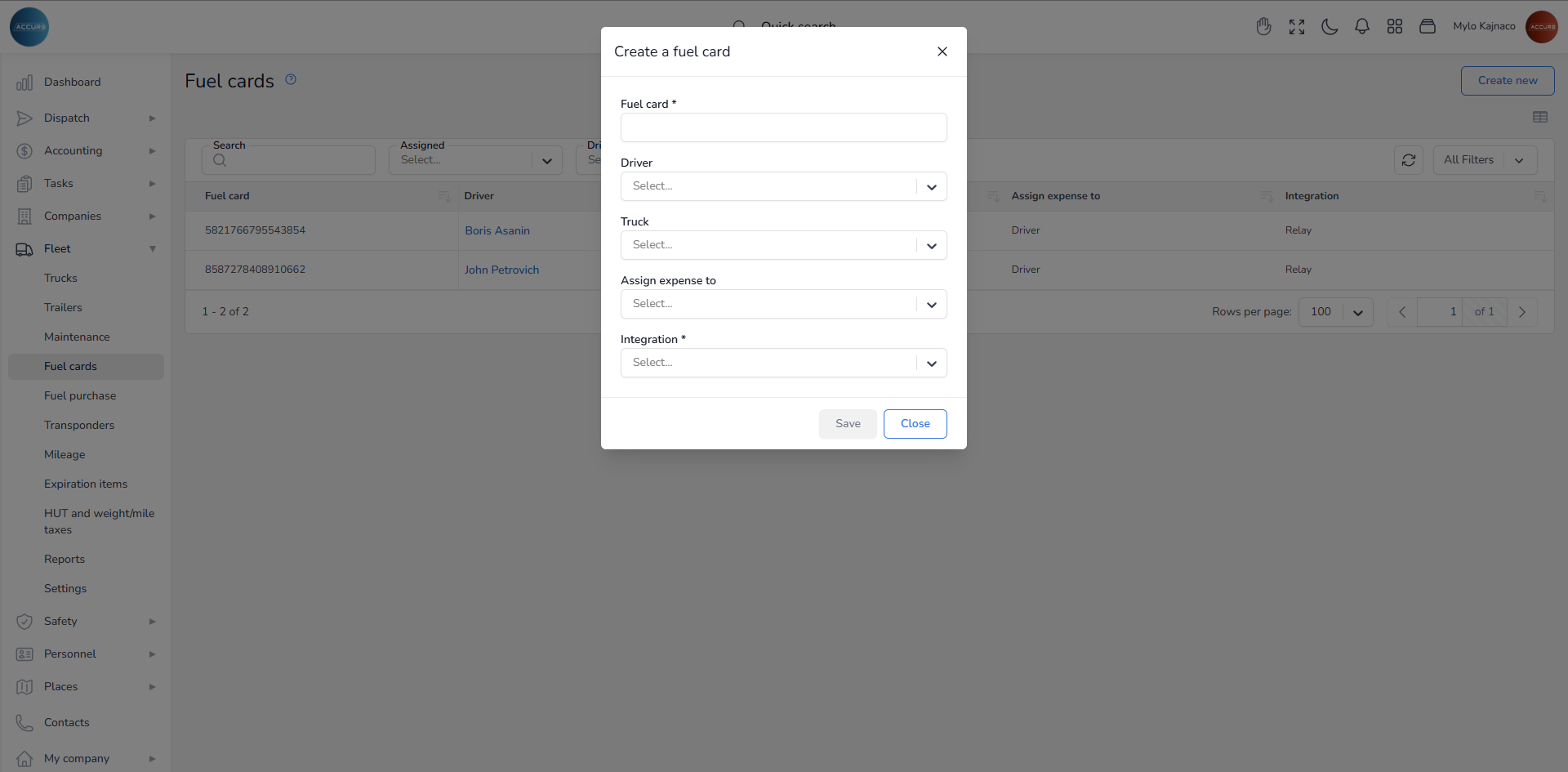
Task: Click the wallet icon in header
Action: tap(1428, 27)
